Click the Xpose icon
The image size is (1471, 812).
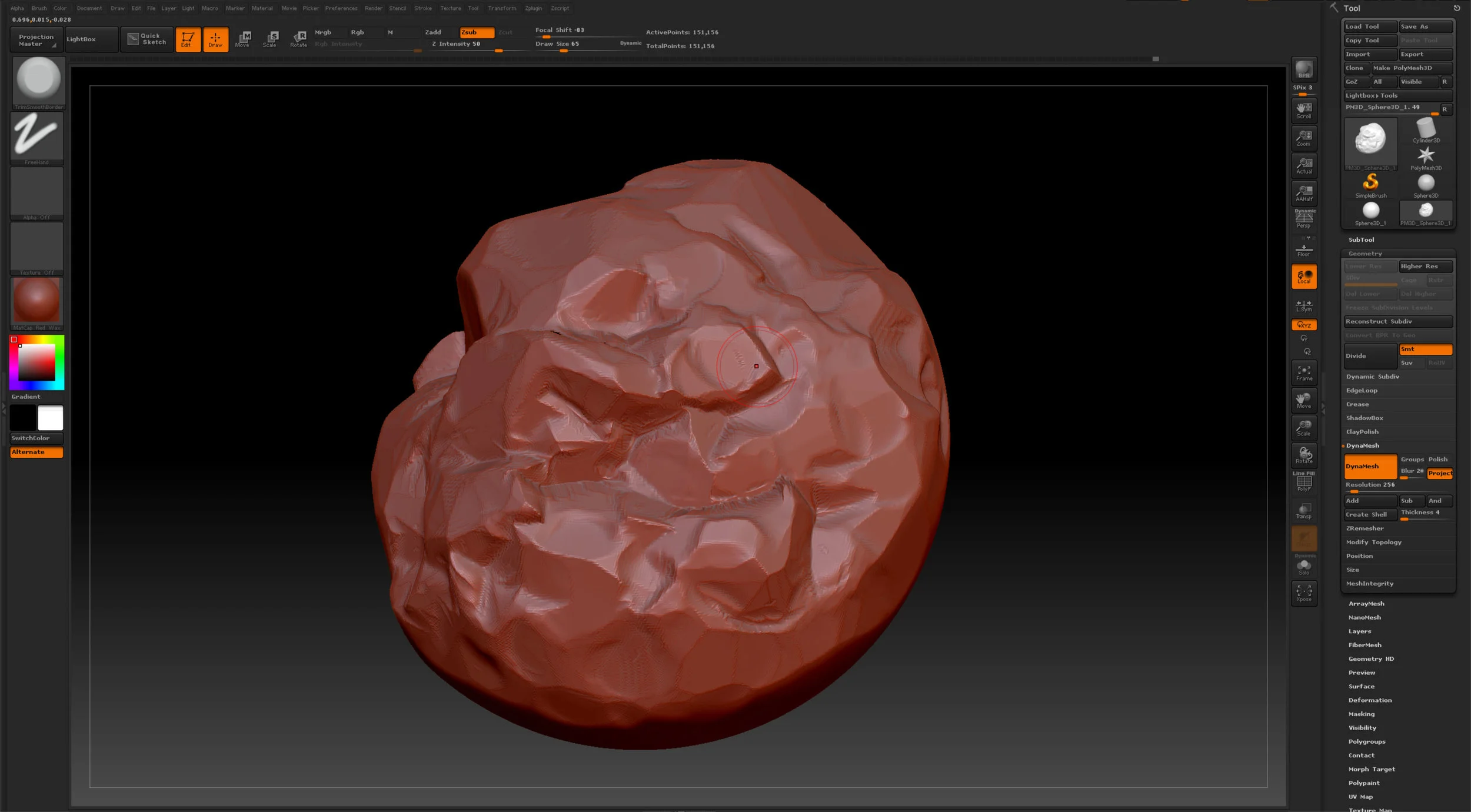(x=1304, y=593)
